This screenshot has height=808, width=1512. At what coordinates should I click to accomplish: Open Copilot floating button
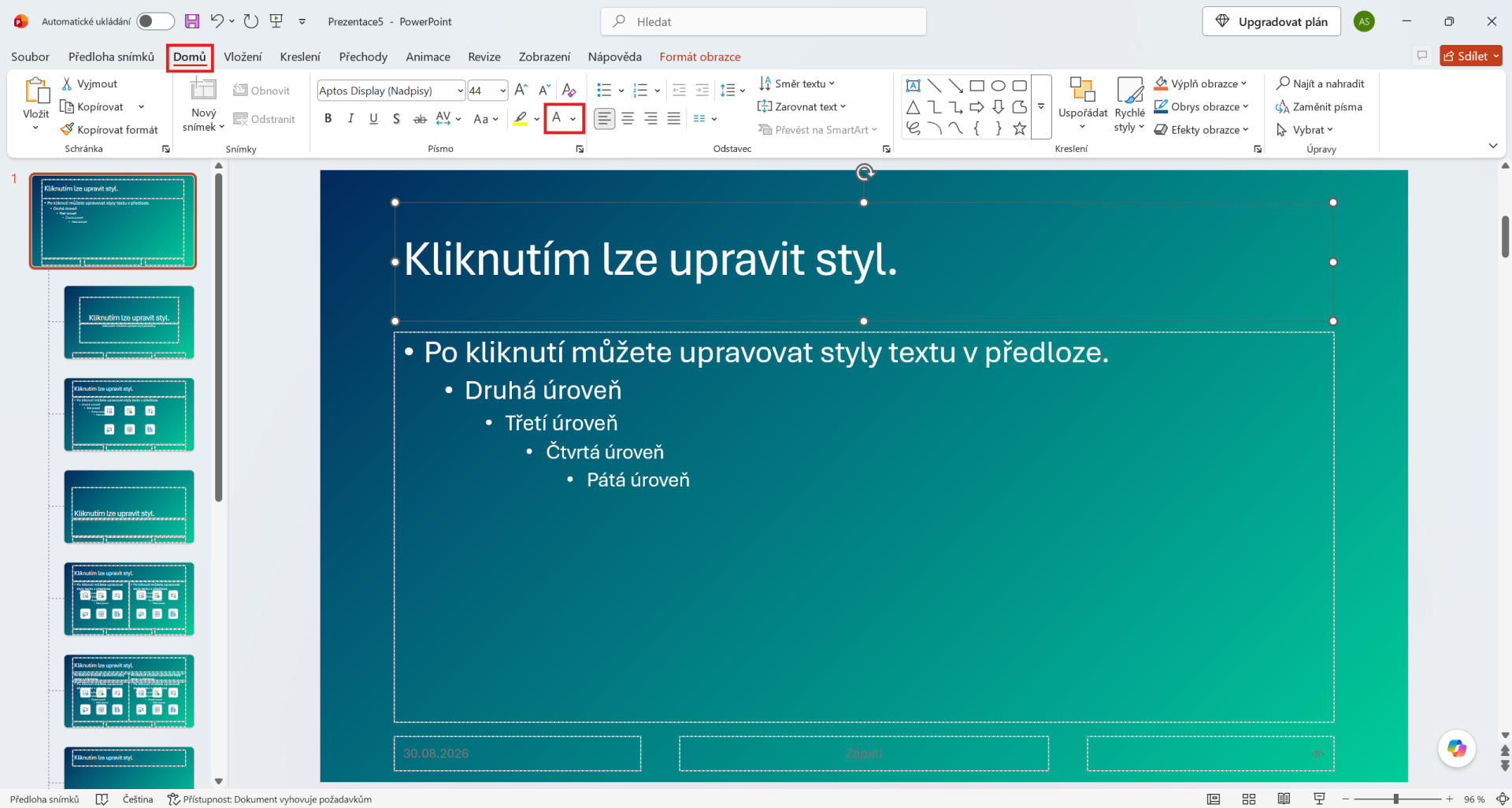[x=1456, y=748]
